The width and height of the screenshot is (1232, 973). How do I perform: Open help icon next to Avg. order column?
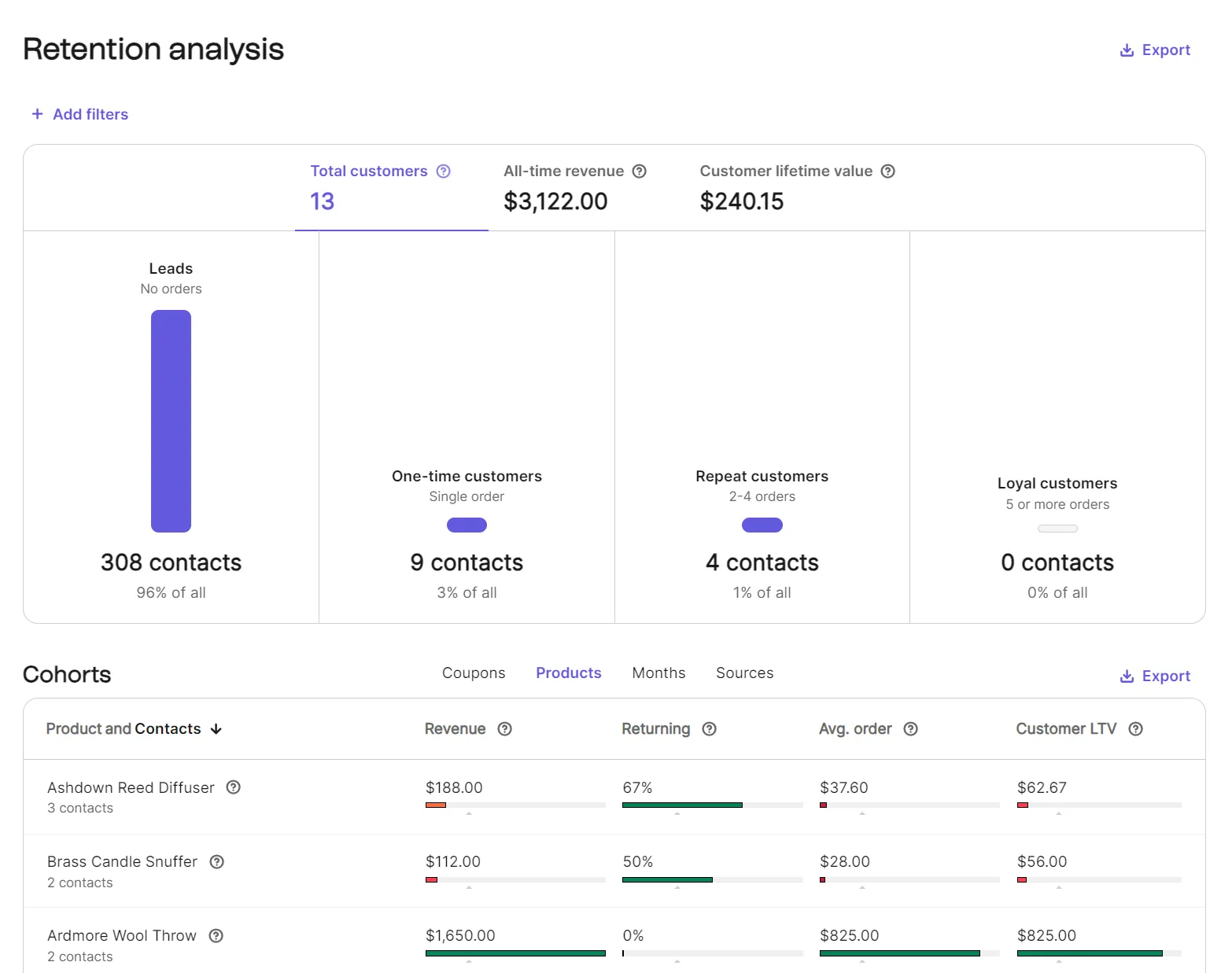coord(911,729)
